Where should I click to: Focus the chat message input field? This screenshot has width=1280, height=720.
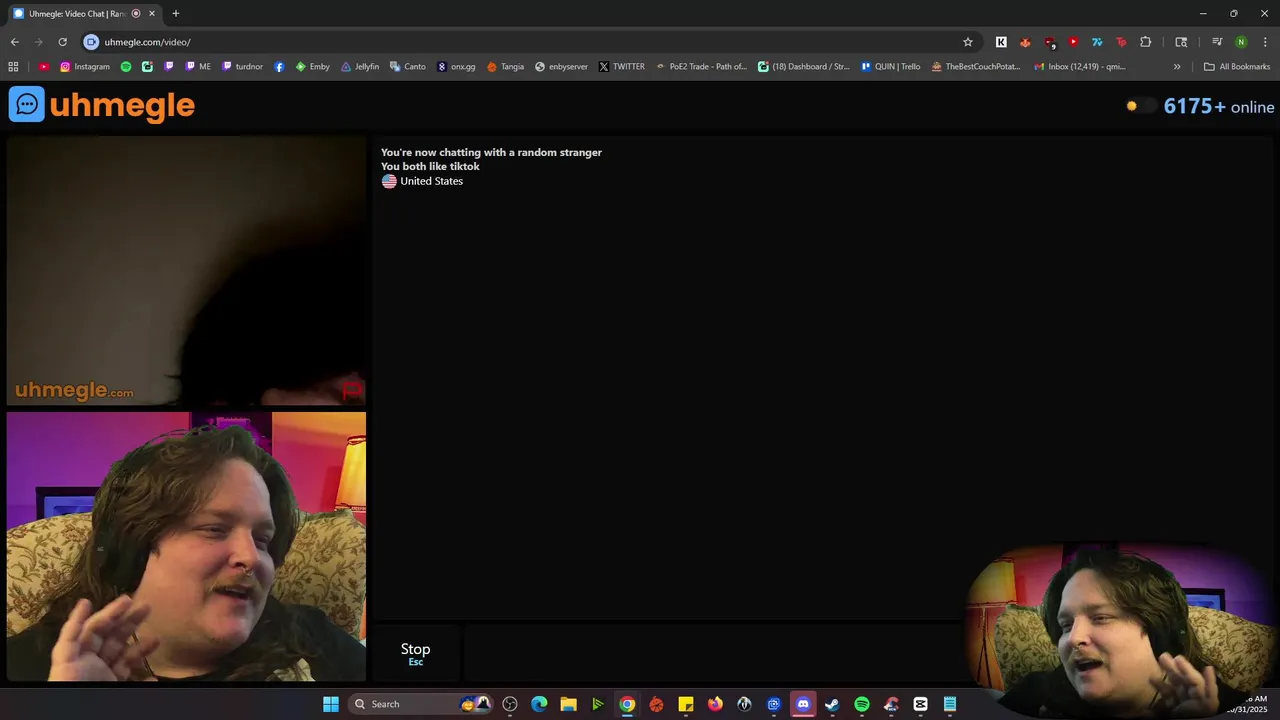coord(714,653)
